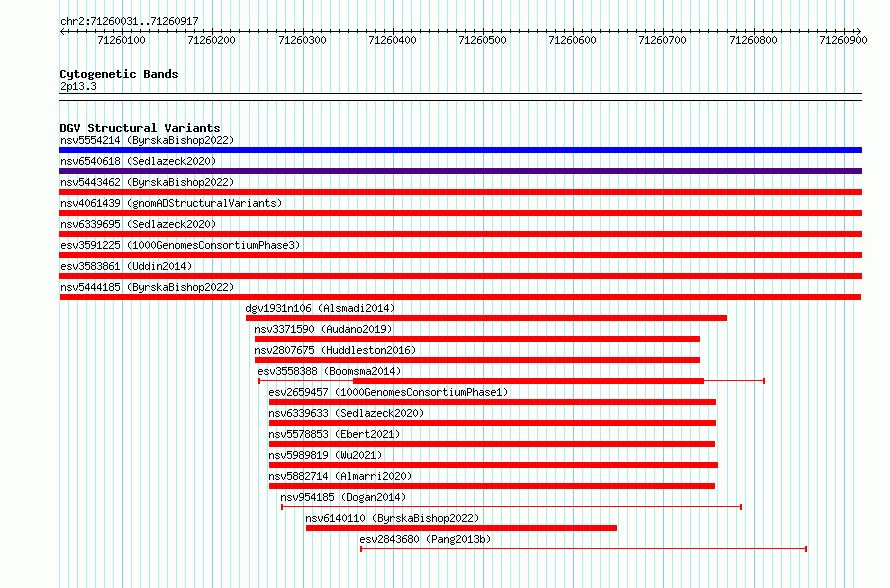Open the esv3583861 (Uddin2014) label

(126, 266)
